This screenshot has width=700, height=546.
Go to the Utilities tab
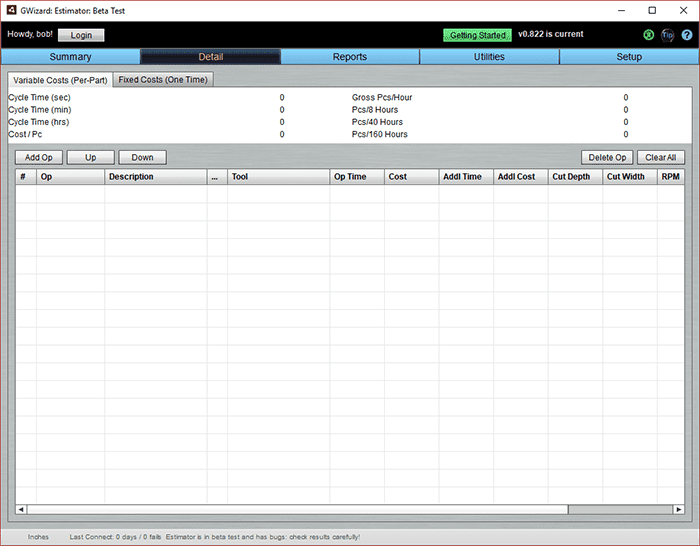click(x=489, y=57)
